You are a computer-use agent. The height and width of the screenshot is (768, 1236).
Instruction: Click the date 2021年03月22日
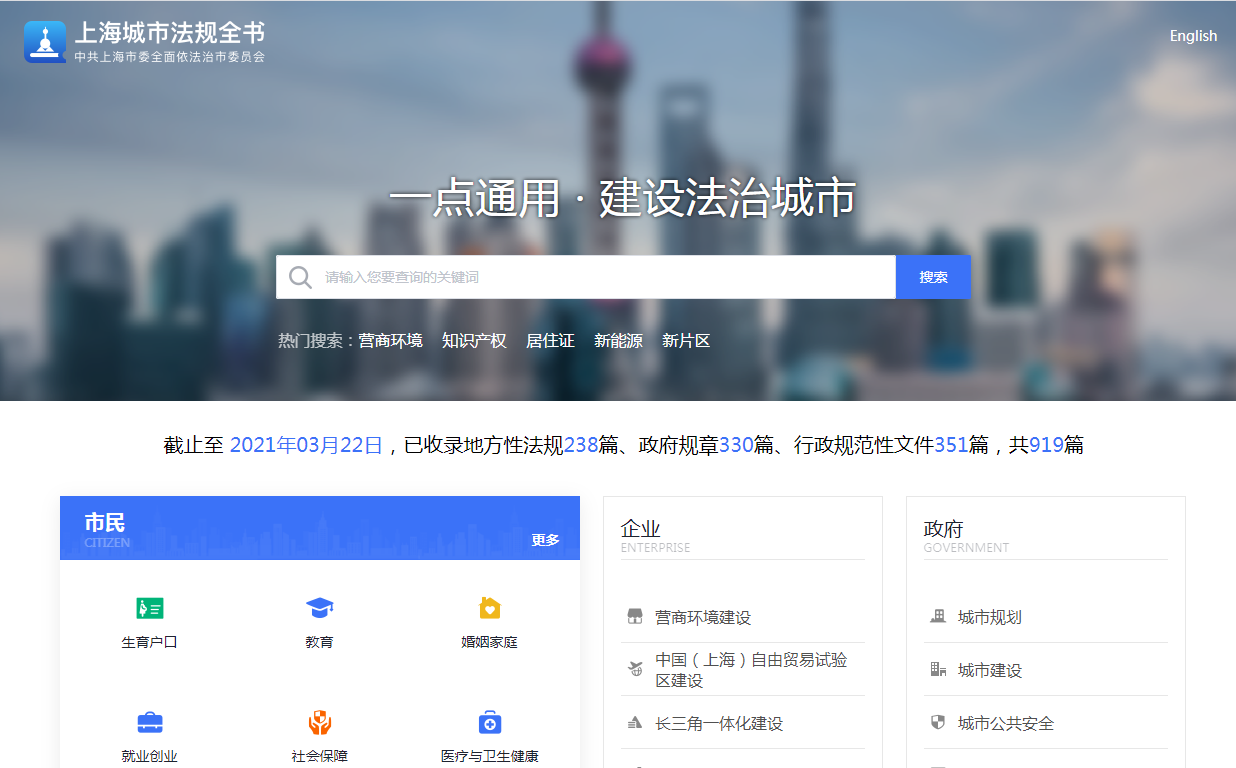pos(307,445)
